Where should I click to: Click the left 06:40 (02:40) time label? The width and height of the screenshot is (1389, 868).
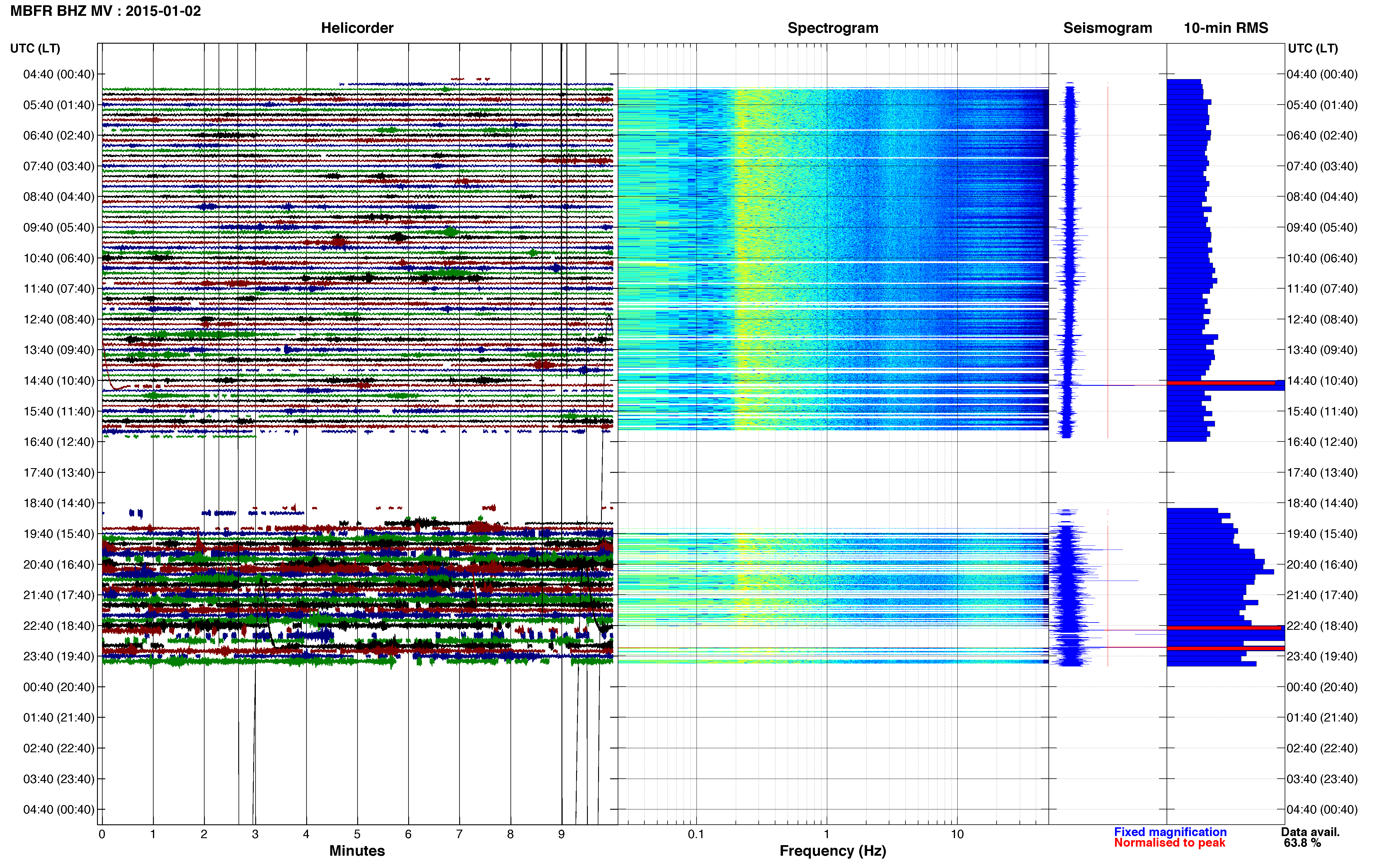click(x=59, y=135)
